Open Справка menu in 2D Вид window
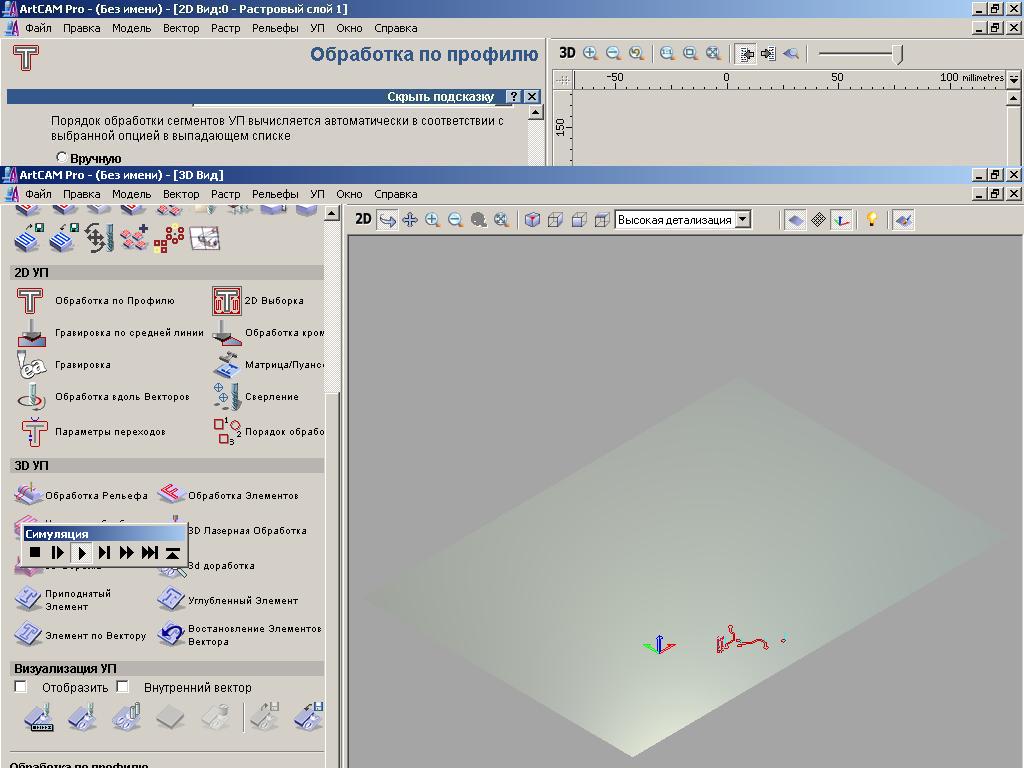The image size is (1024, 768). [x=396, y=28]
